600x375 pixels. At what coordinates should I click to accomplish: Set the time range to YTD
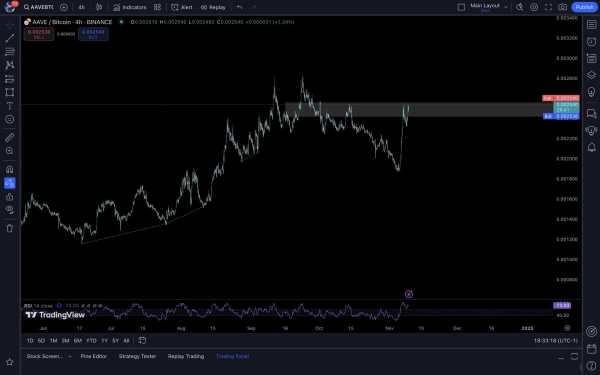point(91,341)
